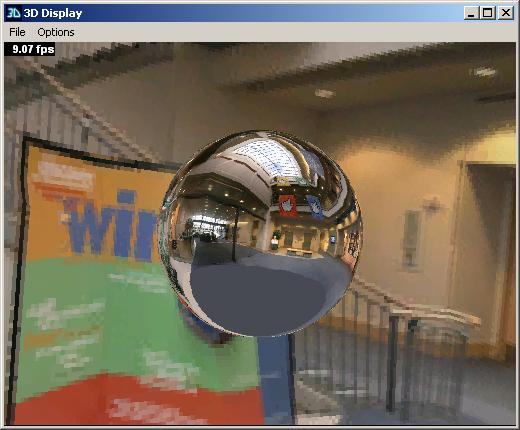Minimize the 3D Display window
520x430 pixels.
click(x=471, y=13)
